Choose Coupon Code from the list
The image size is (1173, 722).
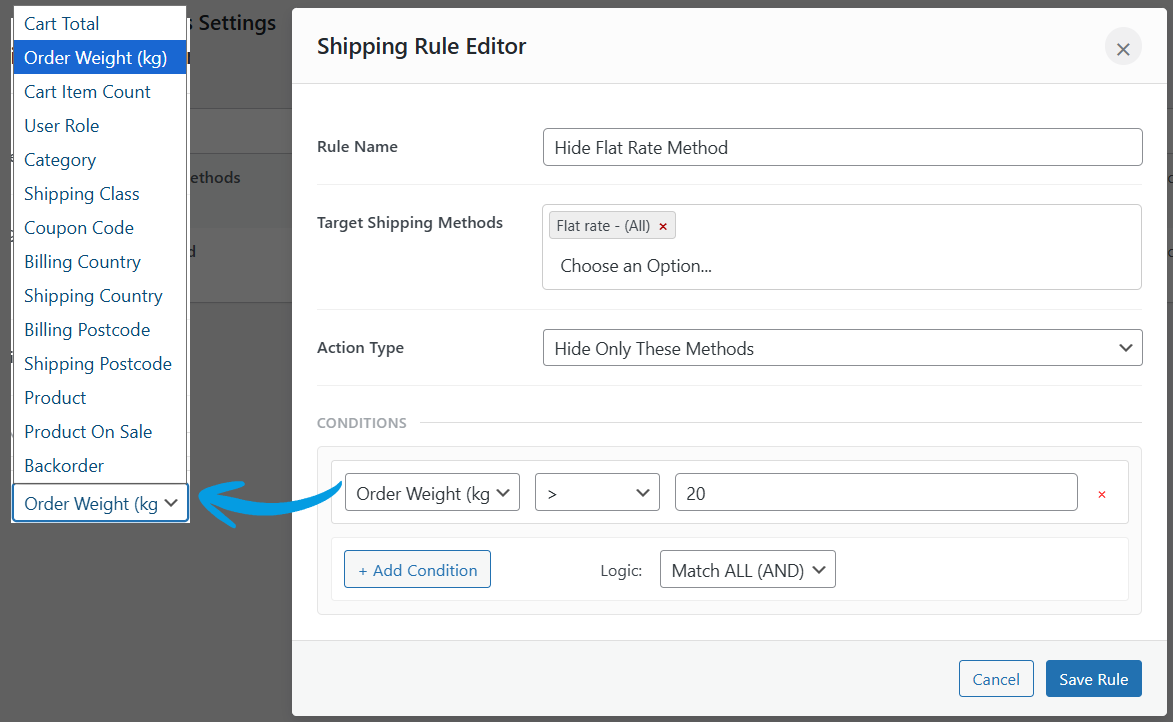(79, 228)
